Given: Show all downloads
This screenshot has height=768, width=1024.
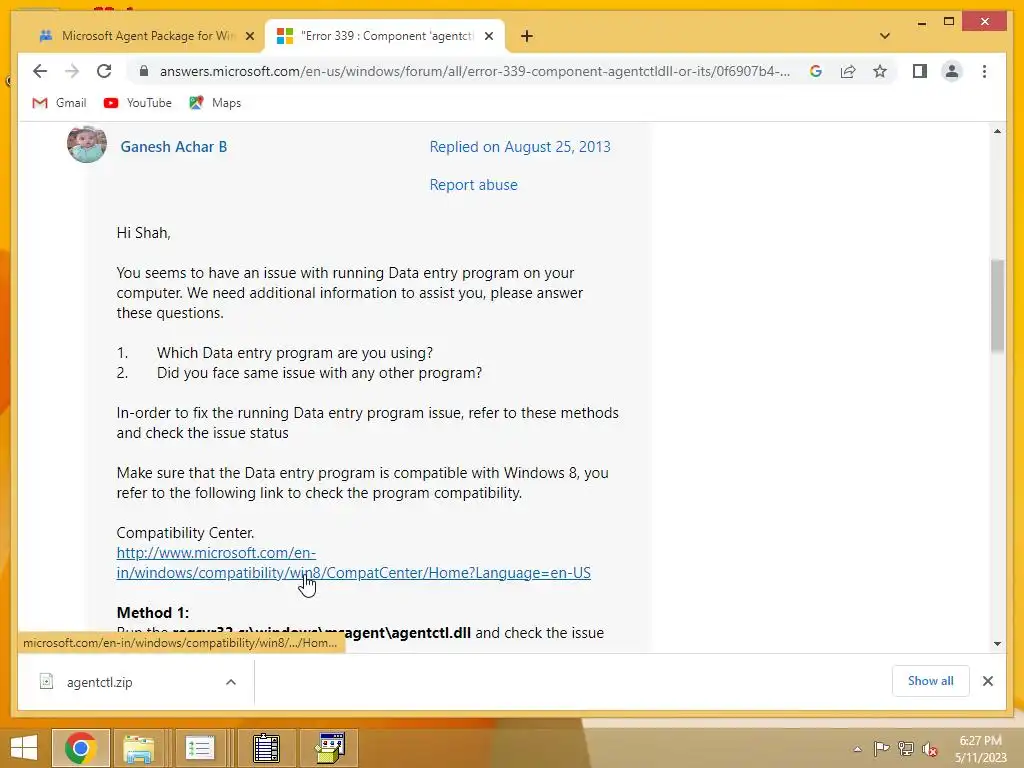Looking at the screenshot, I should tap(931, 681).
